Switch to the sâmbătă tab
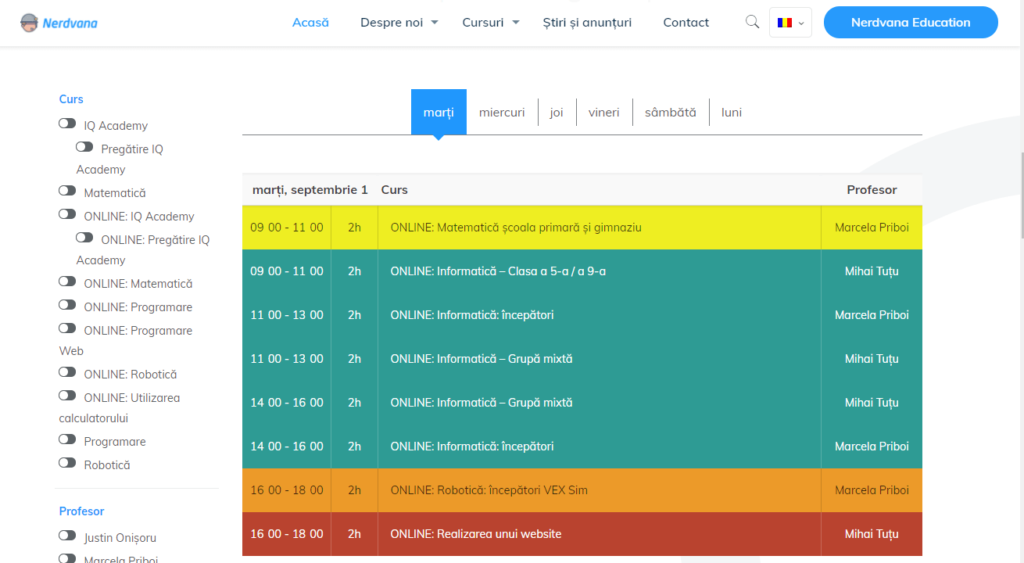Viewport: 1024px width, 563px height. coord(670,112)
